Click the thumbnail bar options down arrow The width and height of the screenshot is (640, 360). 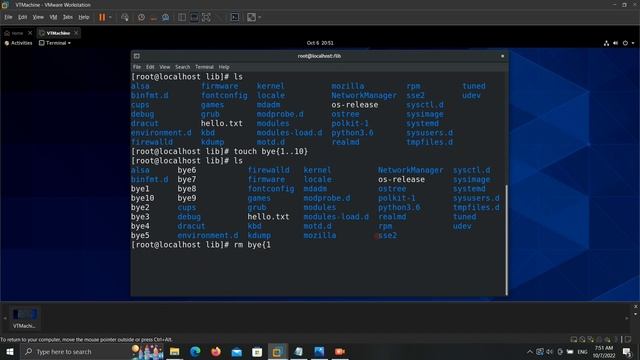tap(636, 314)
